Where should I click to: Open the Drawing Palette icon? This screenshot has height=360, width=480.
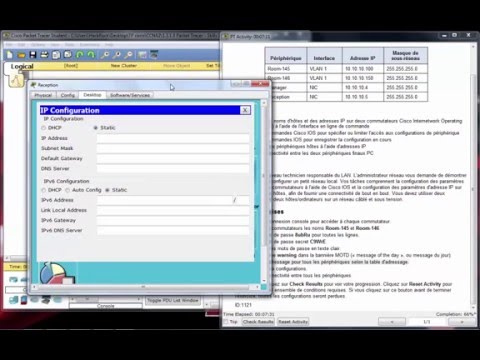[x=142, y=55]
